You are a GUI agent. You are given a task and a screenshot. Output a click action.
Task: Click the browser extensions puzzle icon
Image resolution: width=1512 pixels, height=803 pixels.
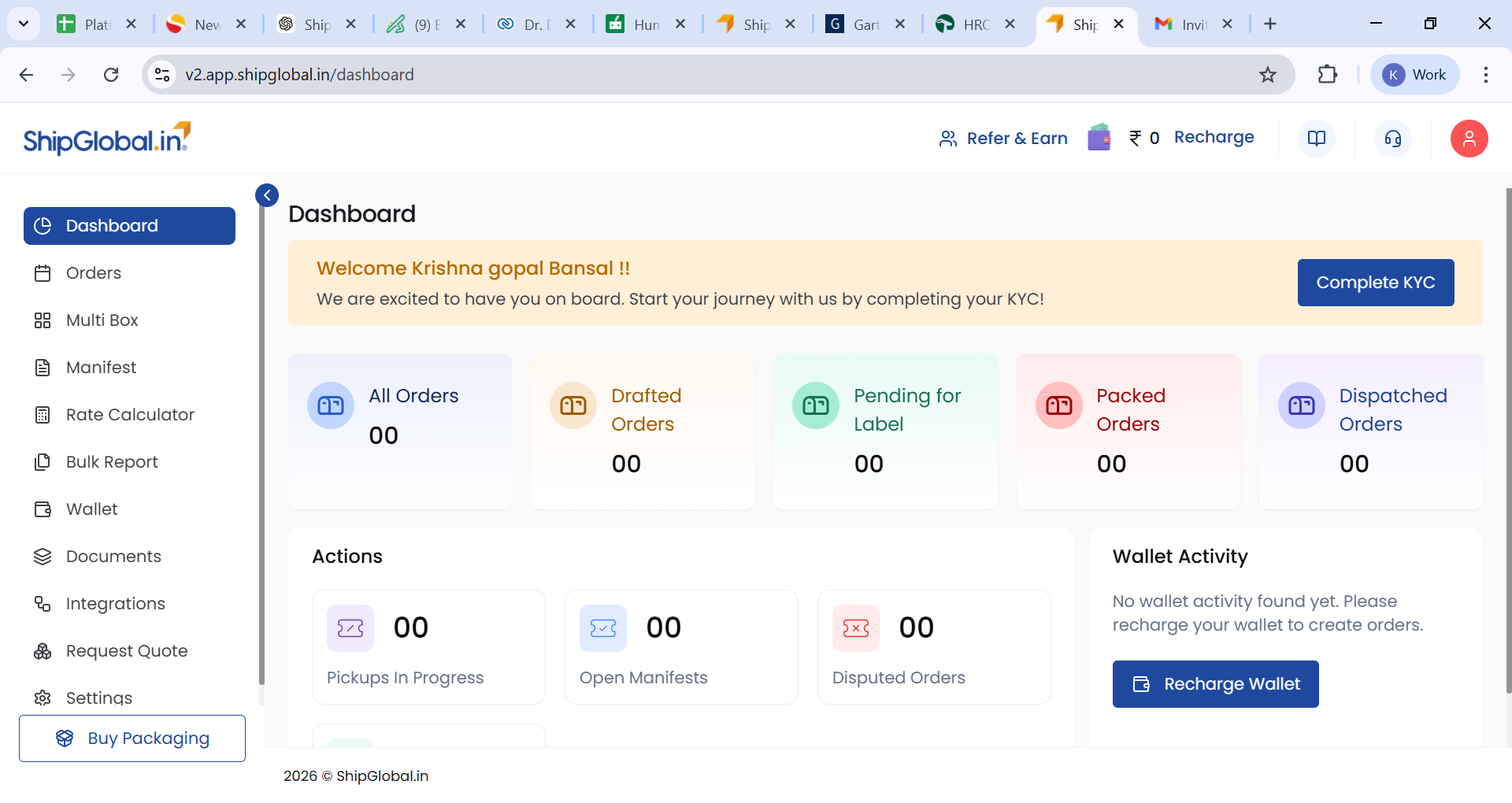1328,75
